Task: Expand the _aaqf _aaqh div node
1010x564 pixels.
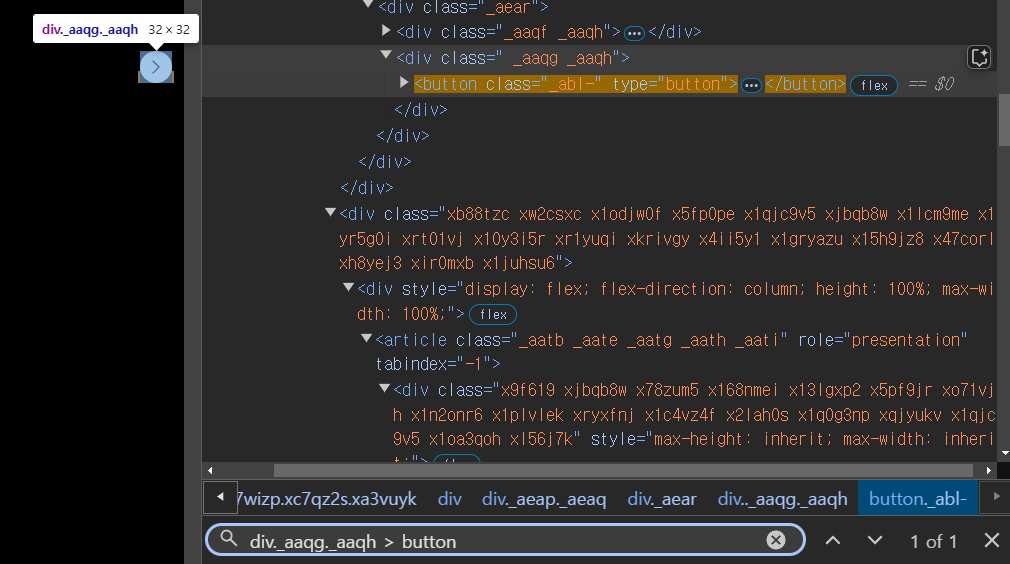Action: pyautogui.click(x=386, y=30)
